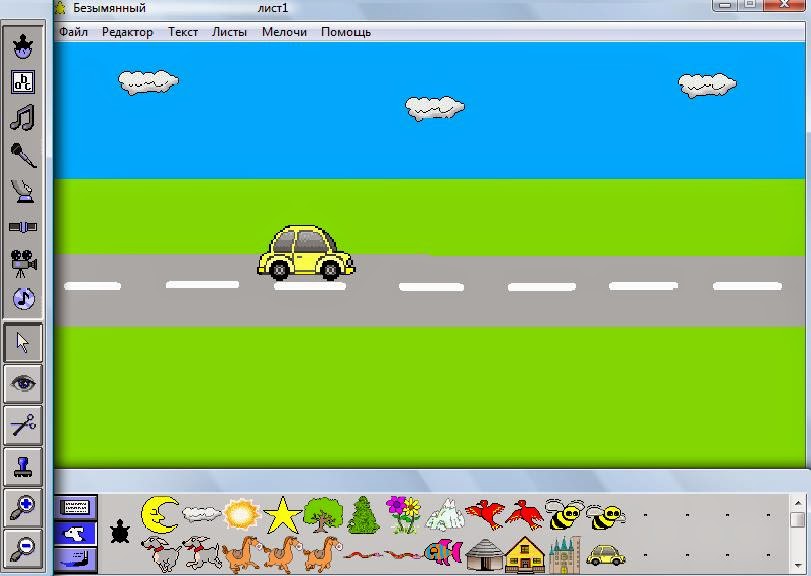This screenshot has height=576, width=811.
Task: Select the magnifier minus shrink tool
Action: pos(23,548)
